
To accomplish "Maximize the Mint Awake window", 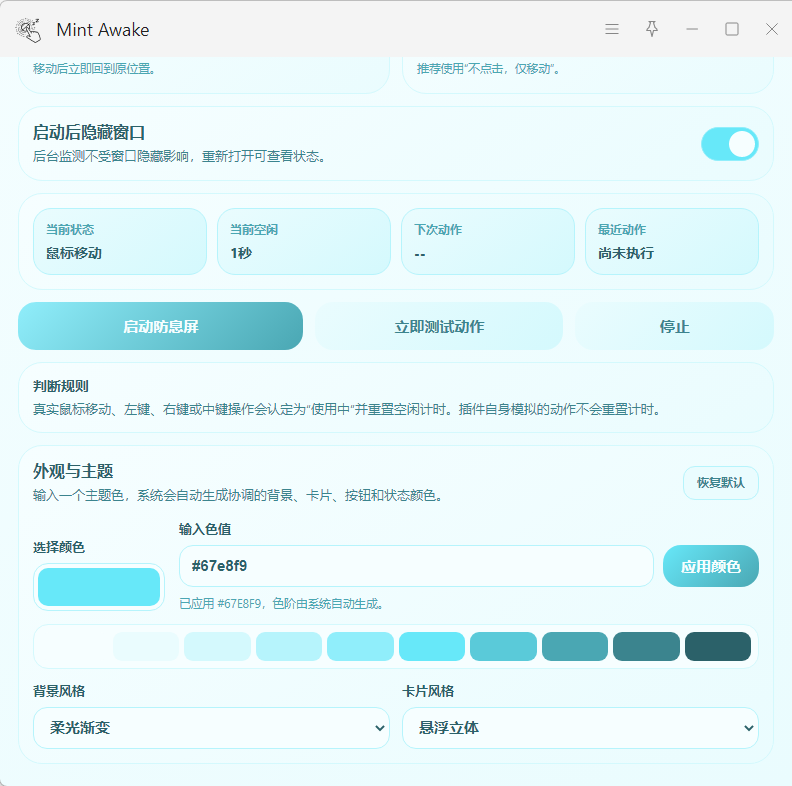I will click(732, 29).
